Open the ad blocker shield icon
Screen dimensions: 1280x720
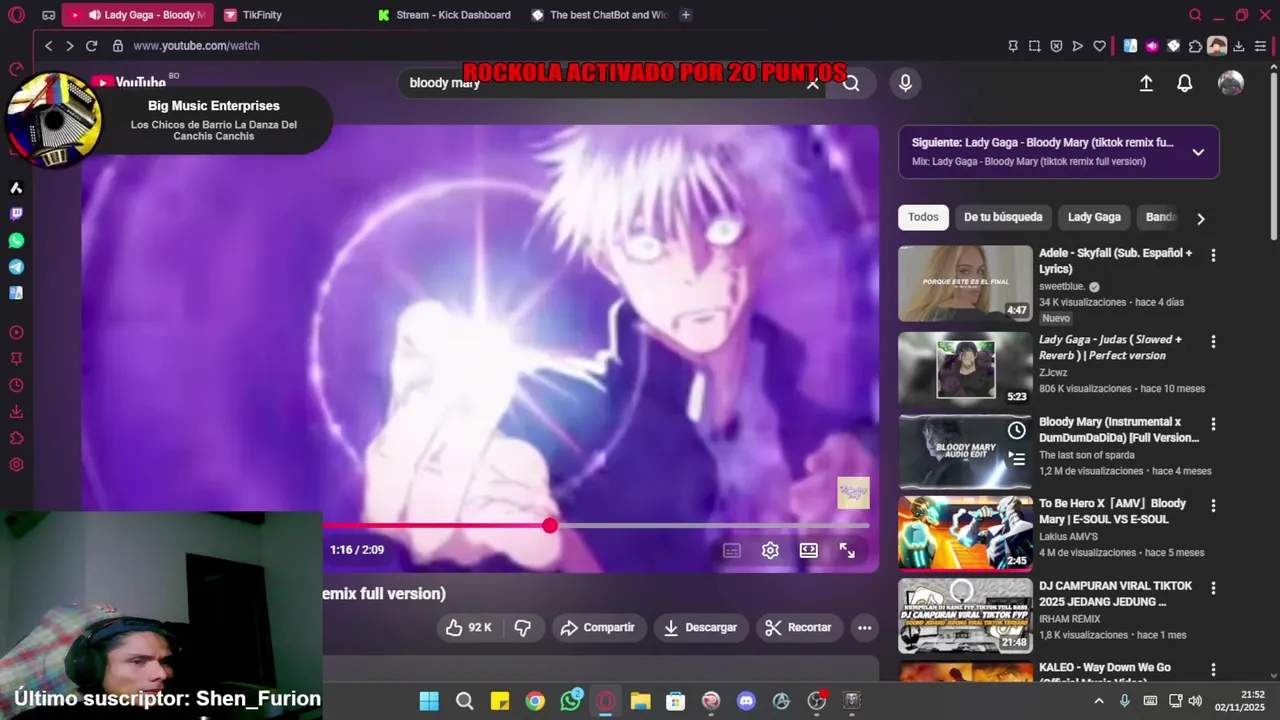click(x=1056, y=46)
